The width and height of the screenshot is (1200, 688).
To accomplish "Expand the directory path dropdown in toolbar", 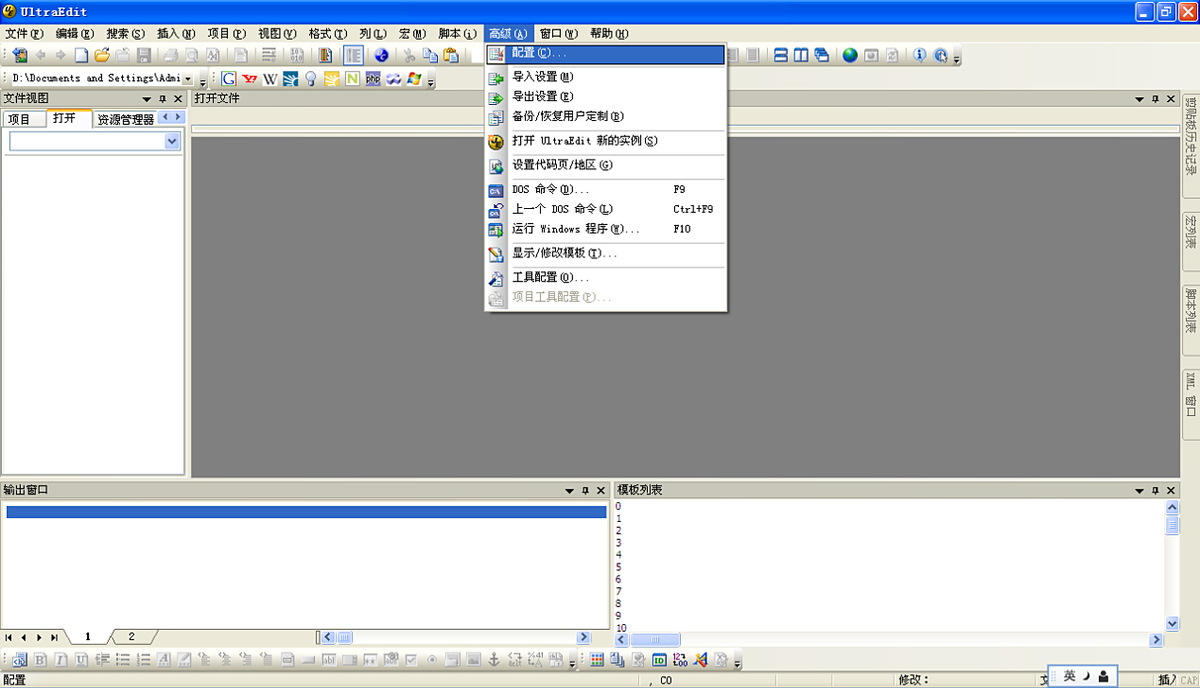I will tap(188, 79).
